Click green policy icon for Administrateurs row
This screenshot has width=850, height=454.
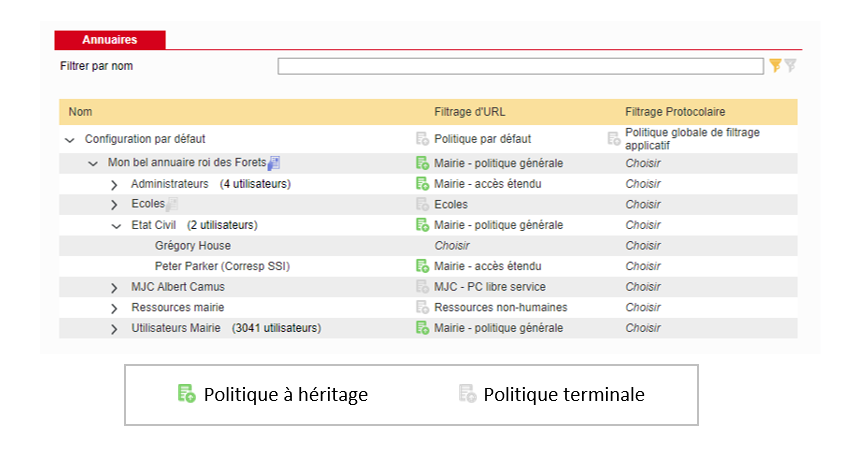[x=422, y=184]
